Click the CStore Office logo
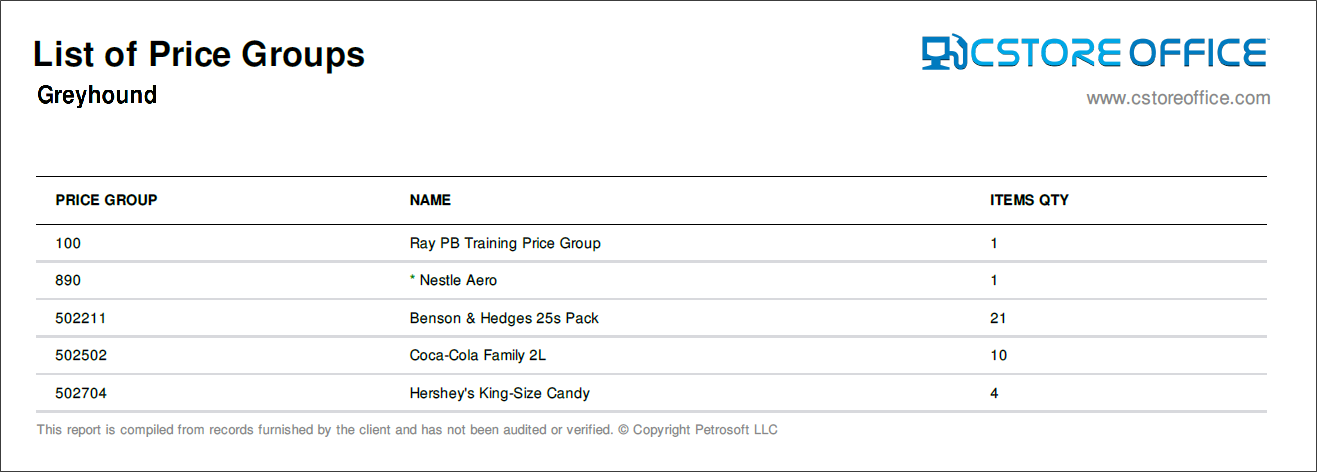 (x=1095, y=53)
